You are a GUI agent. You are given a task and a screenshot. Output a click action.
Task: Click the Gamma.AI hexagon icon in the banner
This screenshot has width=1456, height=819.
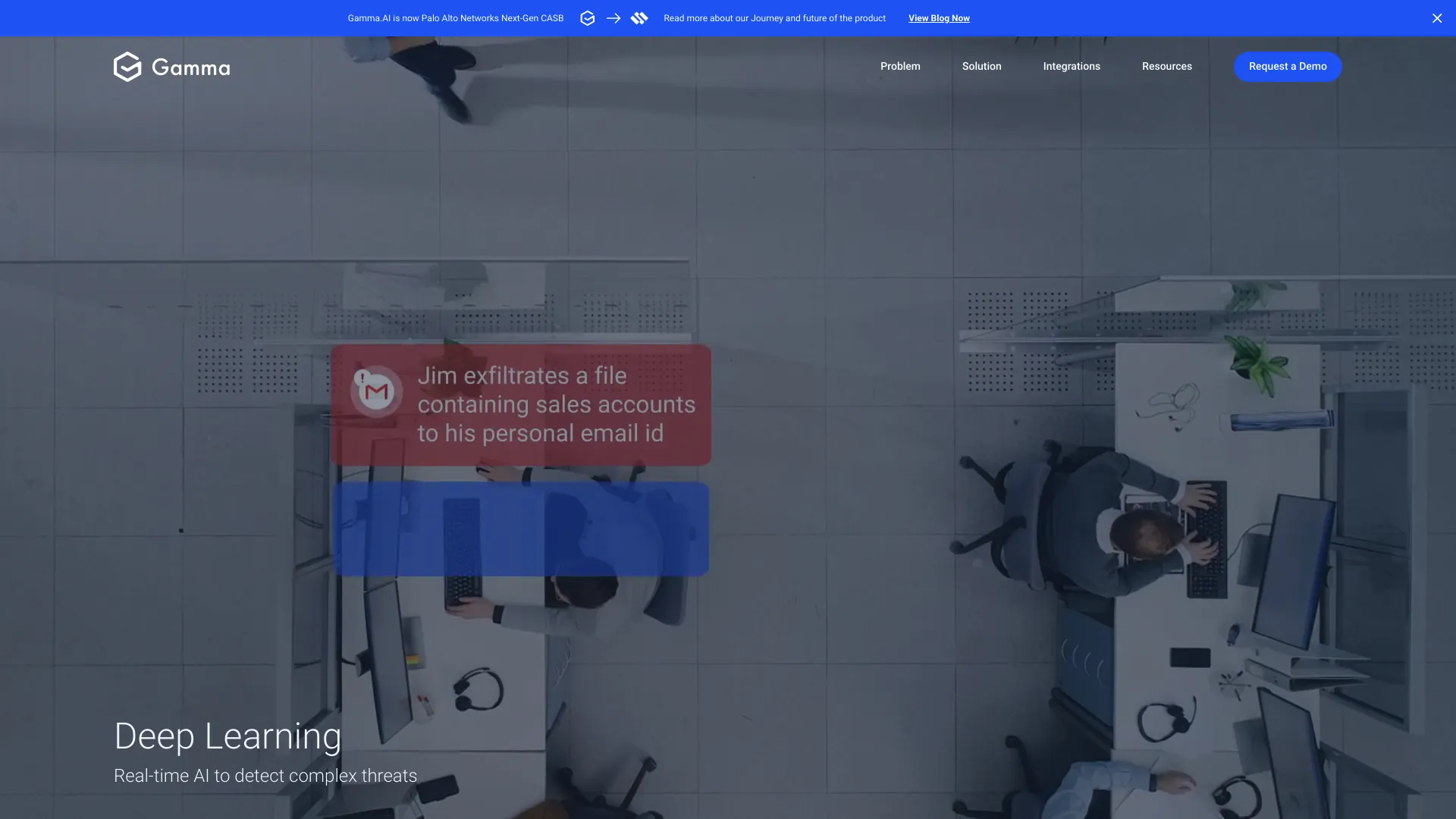coord(588,17)
